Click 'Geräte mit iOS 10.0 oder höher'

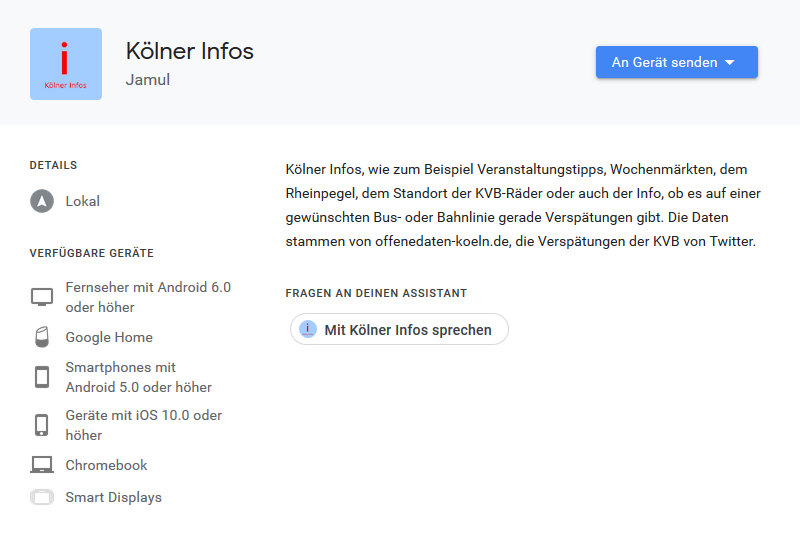(143, 425)
